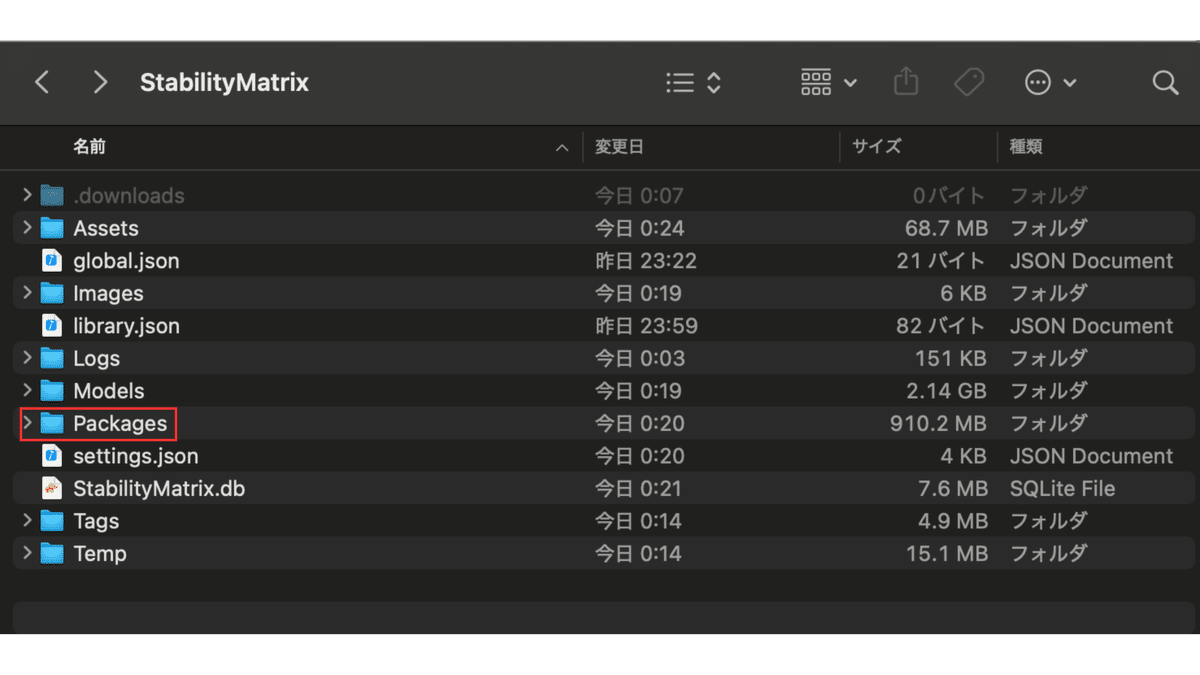Image resolution: width=1200 pixels, height=675 pixels.
Task: Click the search magnifier icon
Action: pos(1165,82)
